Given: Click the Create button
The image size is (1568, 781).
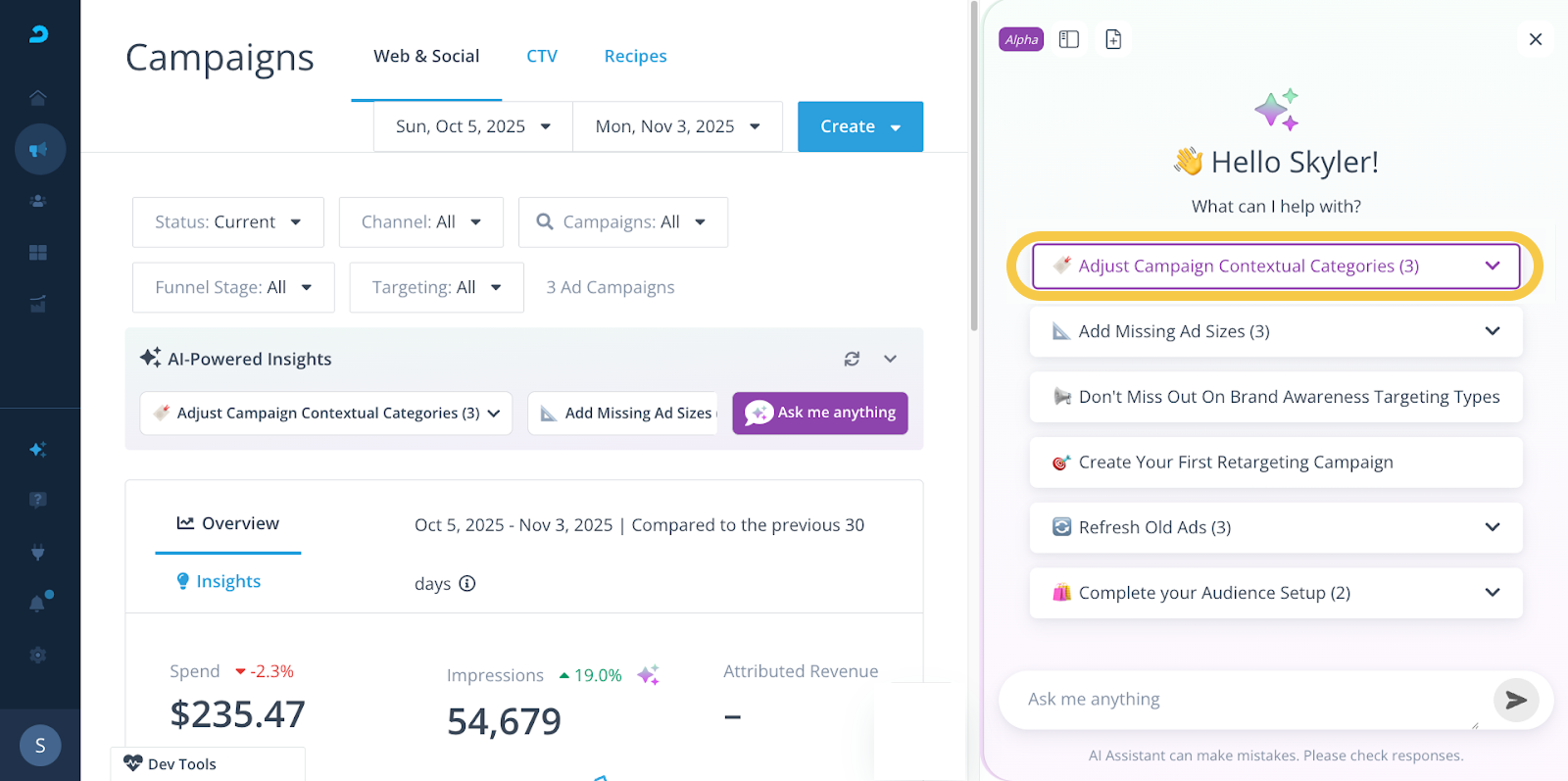Looking at the screenshot, I should click(859, 126).
